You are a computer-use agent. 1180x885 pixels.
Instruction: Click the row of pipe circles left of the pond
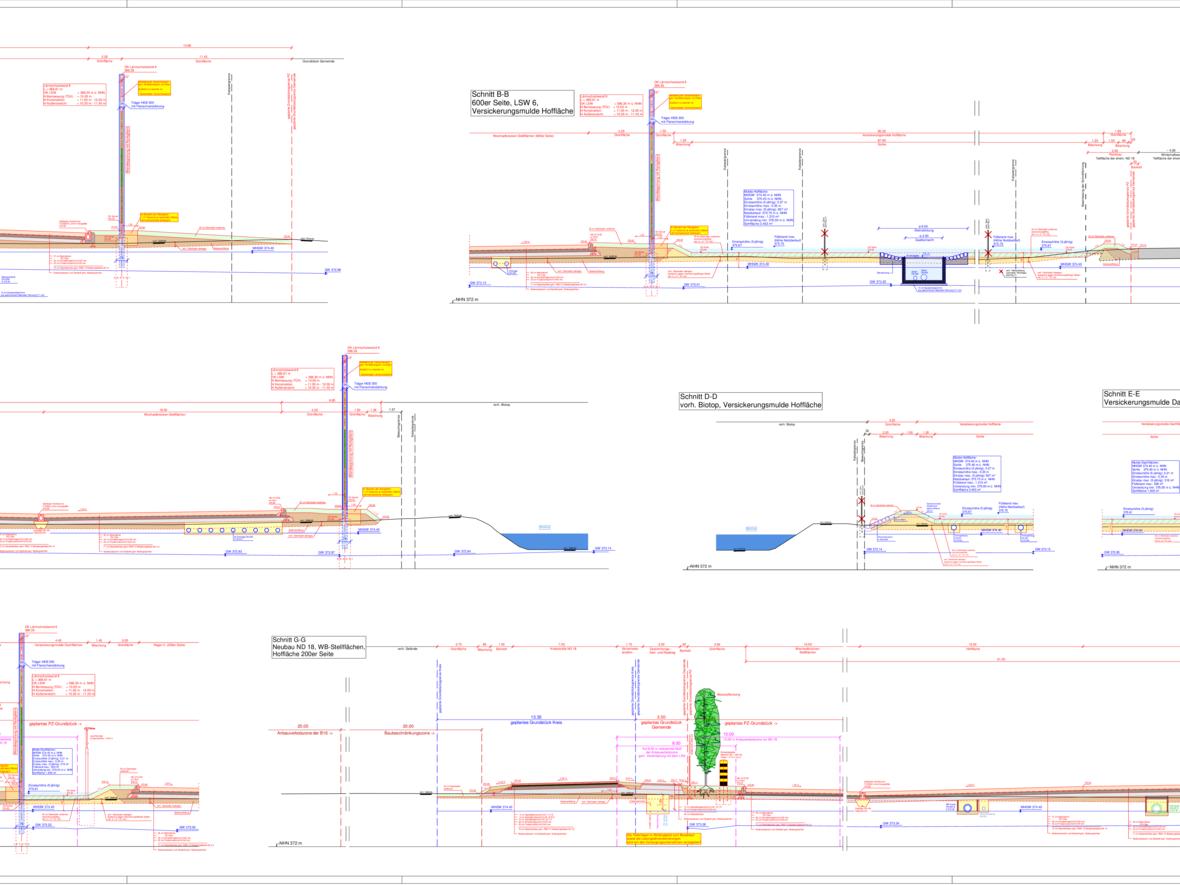(233, 529)
